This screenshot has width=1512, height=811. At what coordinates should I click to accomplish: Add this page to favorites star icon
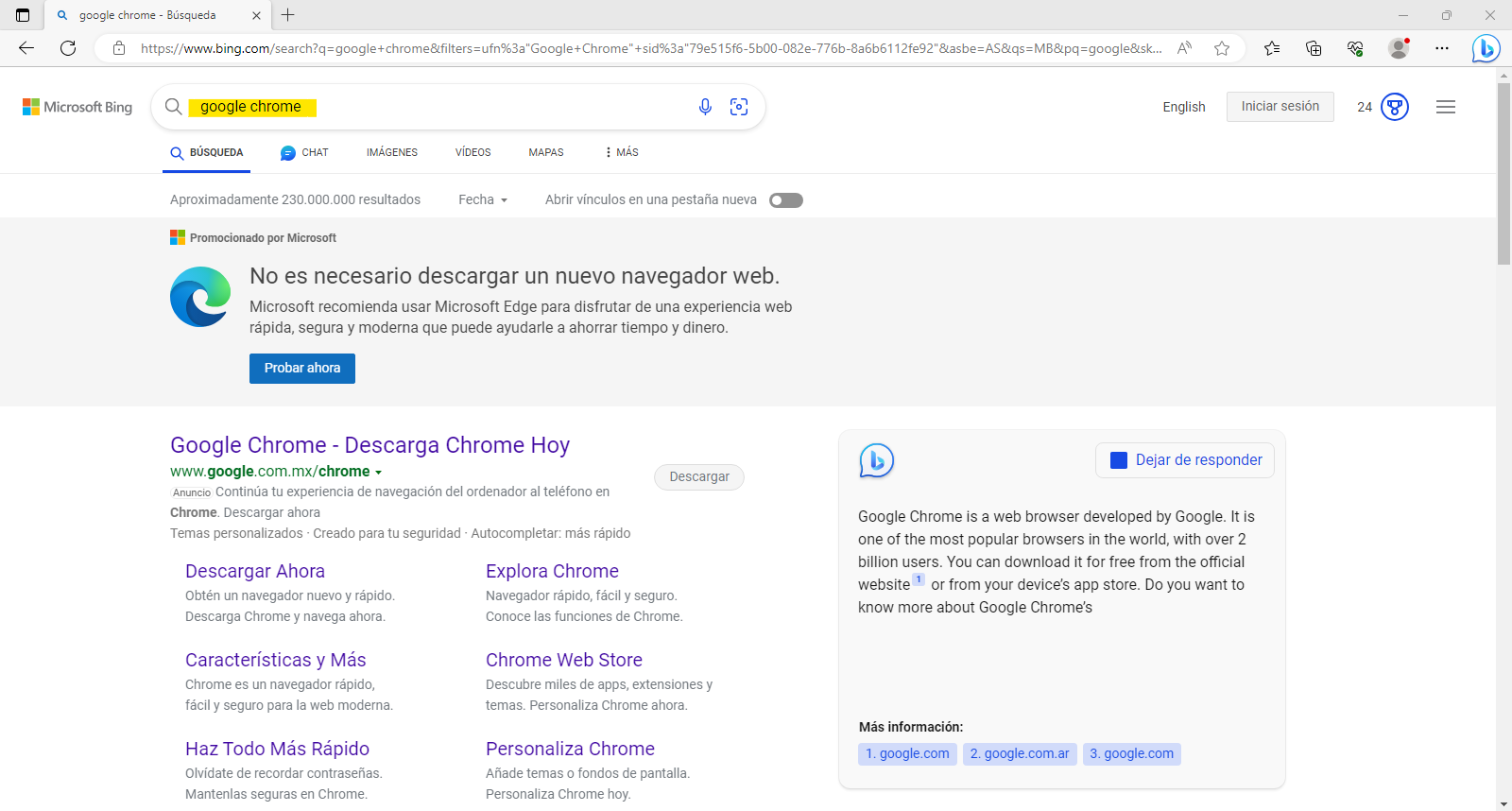(1222, 48)
